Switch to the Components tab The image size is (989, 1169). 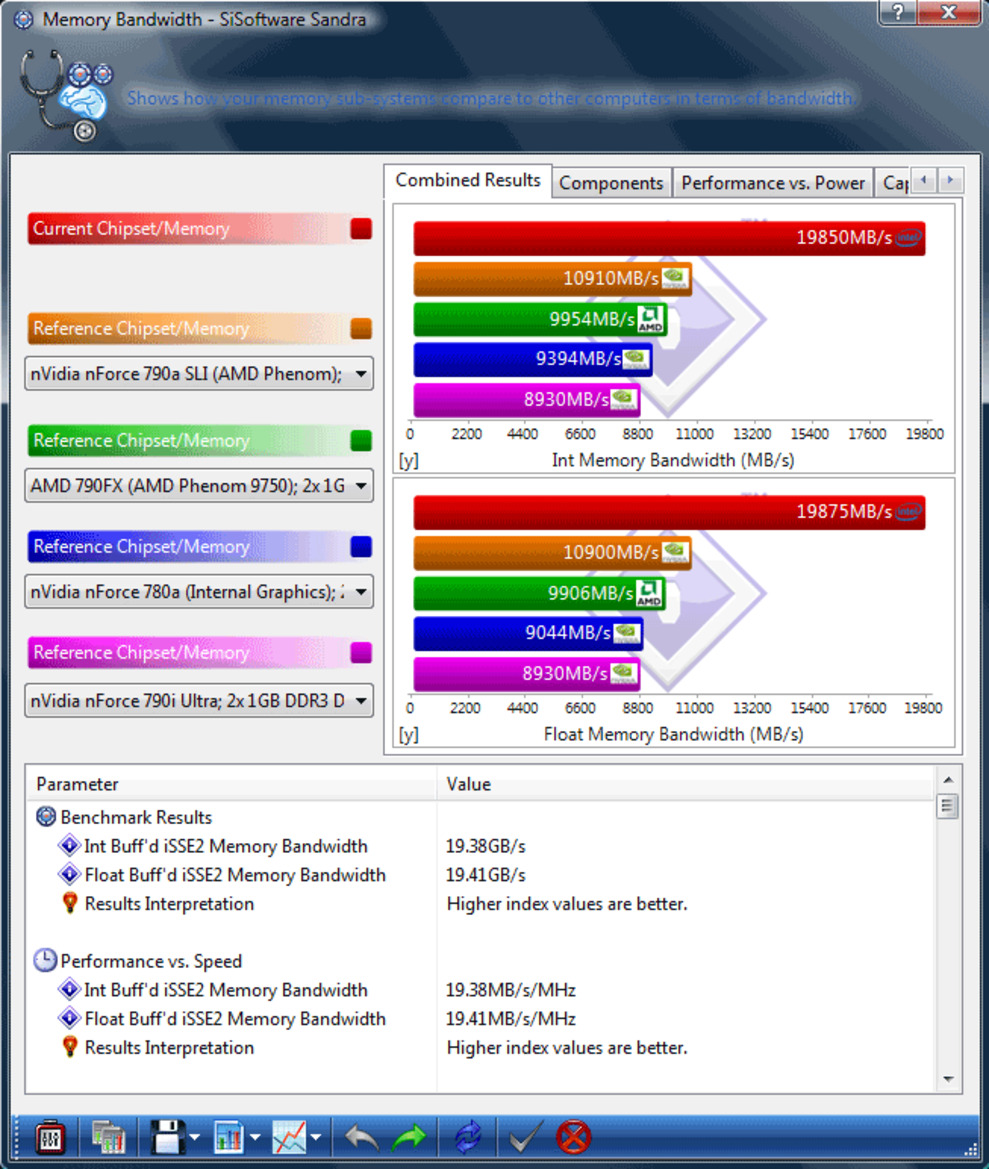tap(611, 183)
